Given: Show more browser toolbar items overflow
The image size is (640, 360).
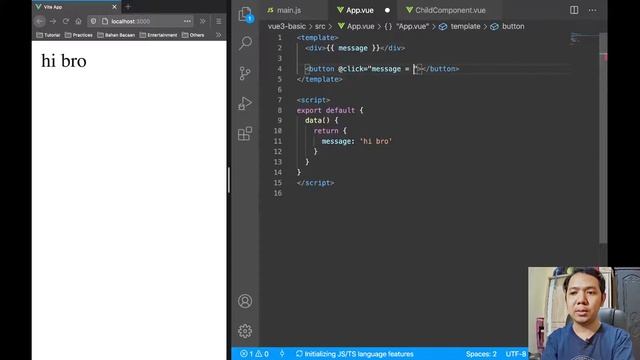Looking at the screenshot, I should 203,21.
